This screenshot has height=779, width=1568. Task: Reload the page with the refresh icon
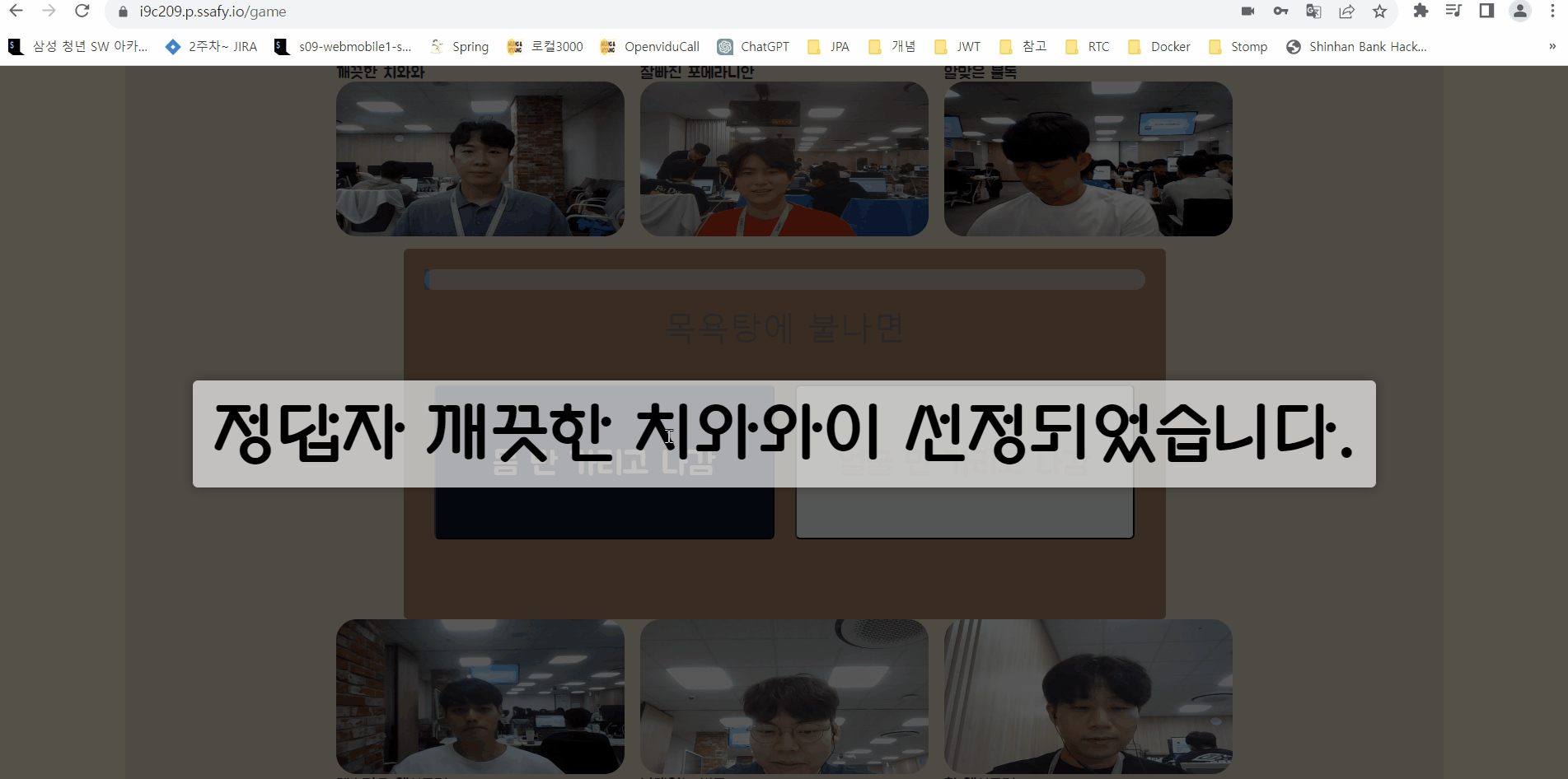coord(81,12)
